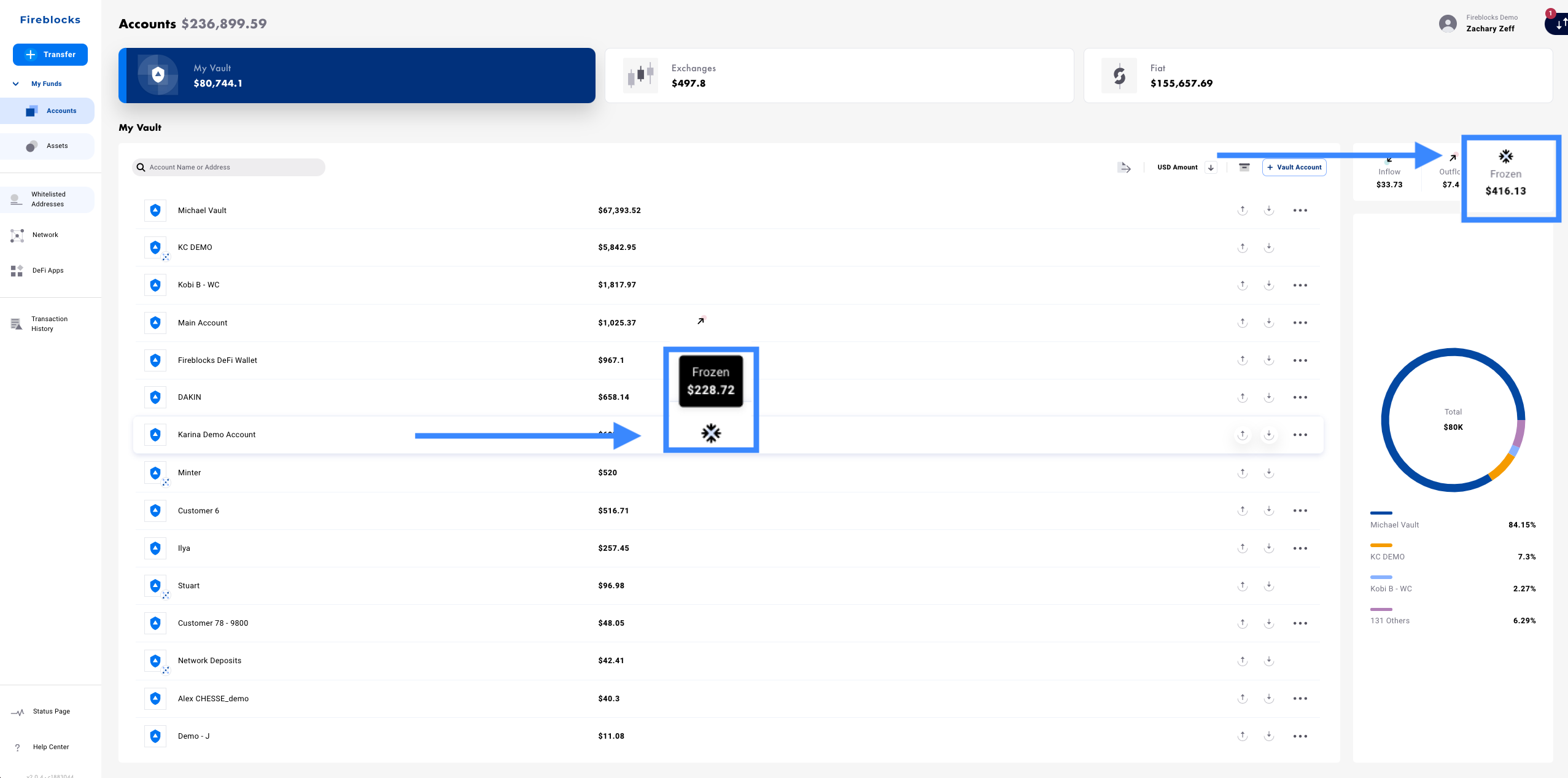Open more options for Customer 6
Viewport: 1568px width, 778px height.
[1300, 511]
